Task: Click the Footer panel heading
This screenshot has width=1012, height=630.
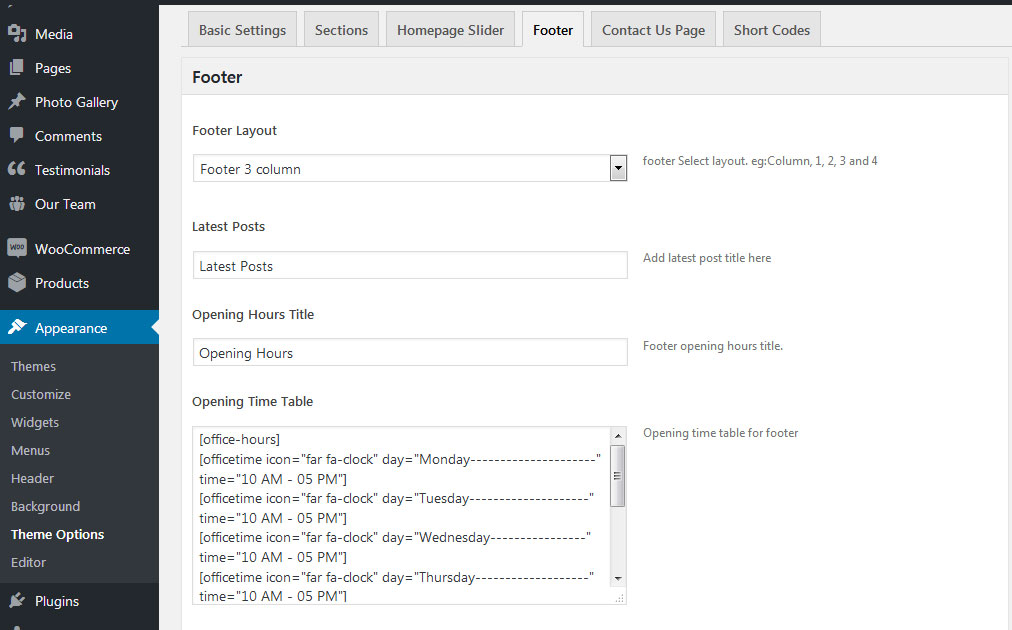Action: coord(217,77)
